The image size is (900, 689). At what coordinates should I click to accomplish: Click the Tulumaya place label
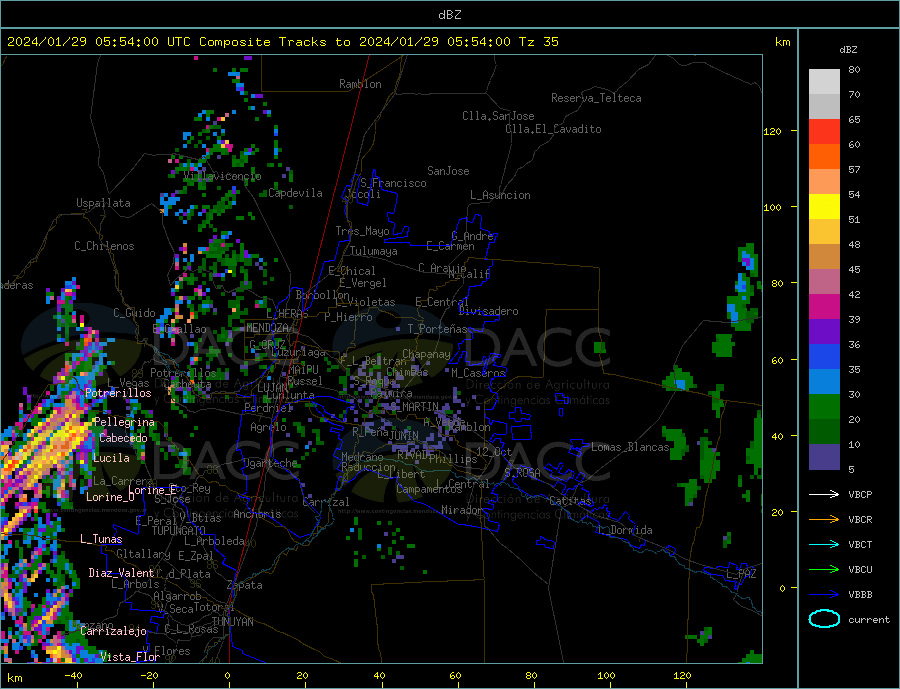click(373, 251)
